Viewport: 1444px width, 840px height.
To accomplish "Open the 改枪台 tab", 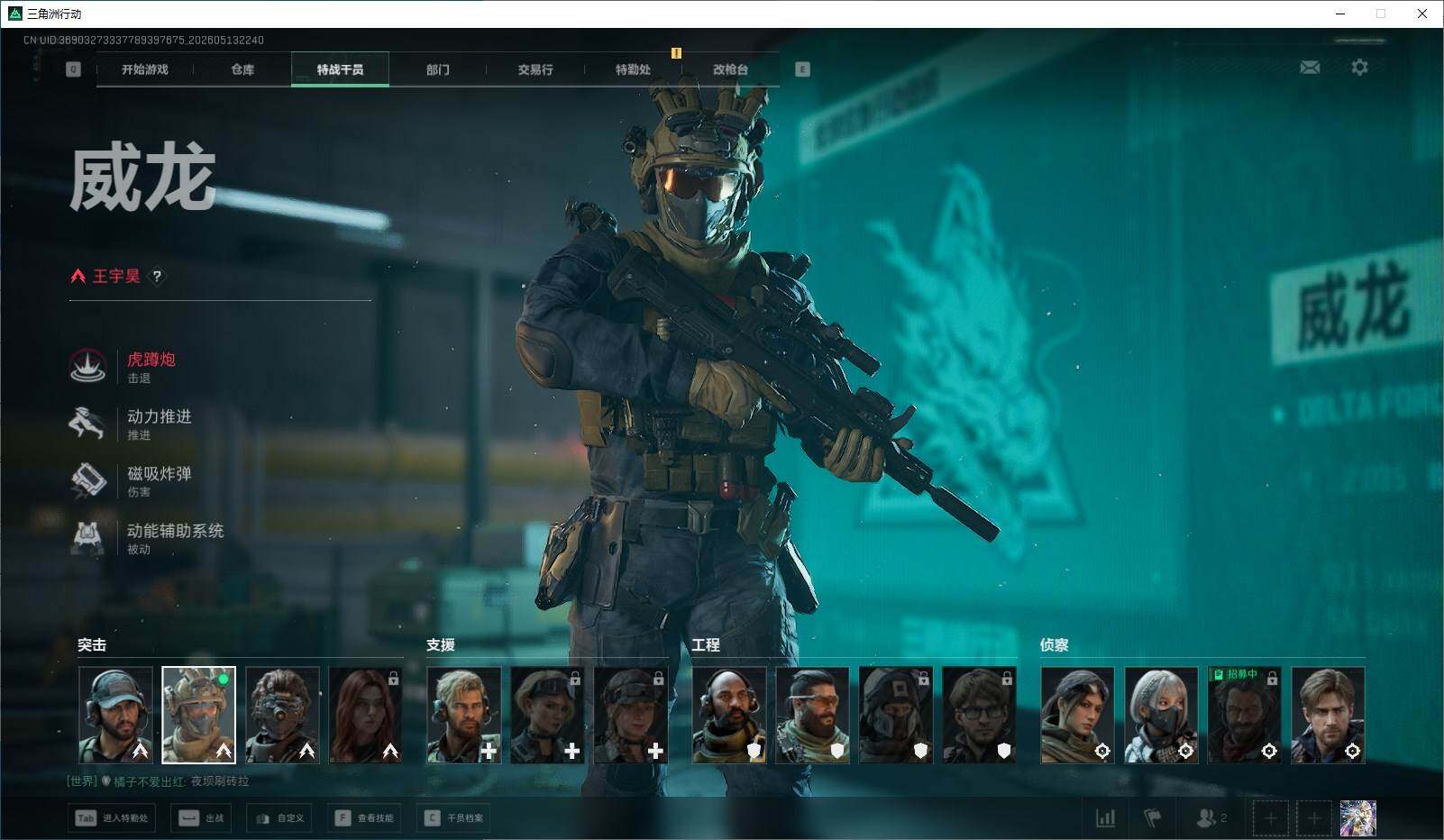I will click(730, 69).
